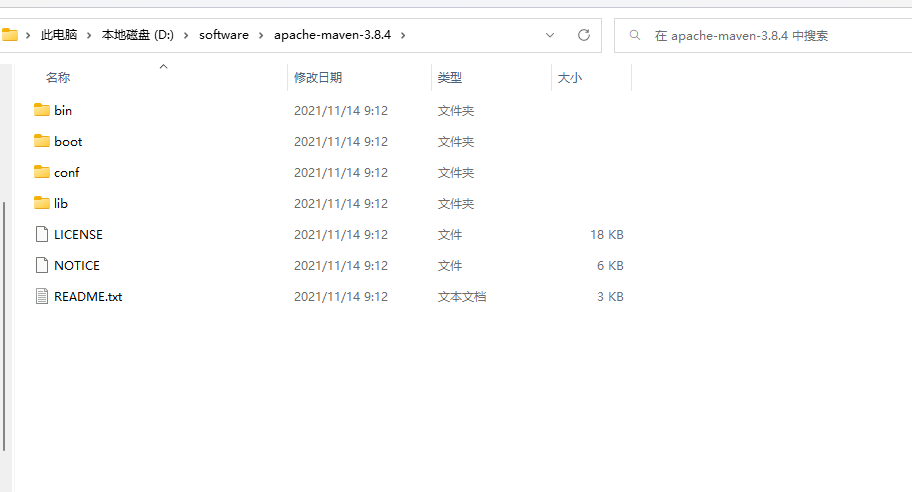Screen dimensions: 912x492
Task: Select the bin folder name
Action: click(63, 110)
